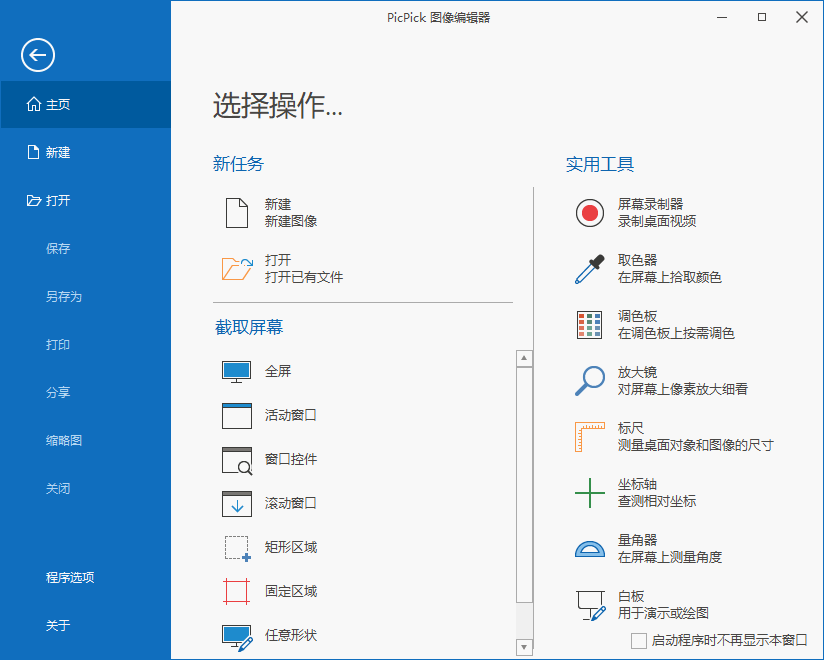The image size is (824, 660).
Task: Select 打印 in the sidebar menu
Action: click(x=58, y=345)
